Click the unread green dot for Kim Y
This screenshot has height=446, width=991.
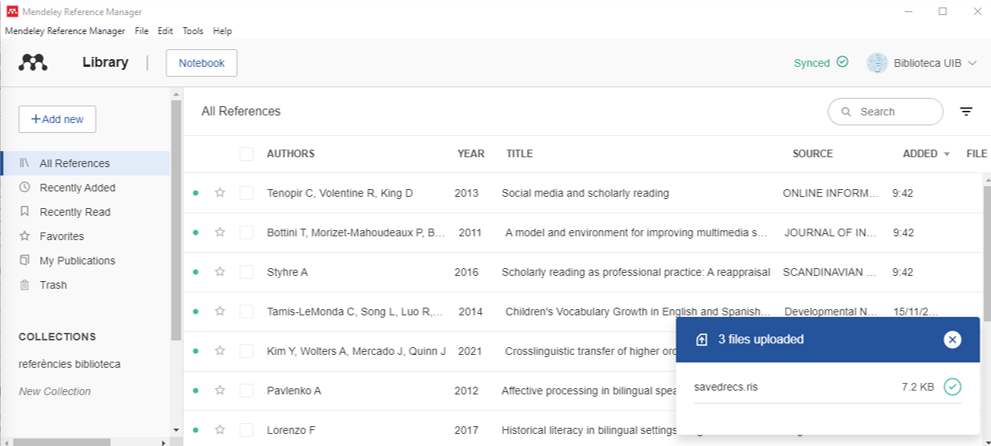(x=195, y=351)
